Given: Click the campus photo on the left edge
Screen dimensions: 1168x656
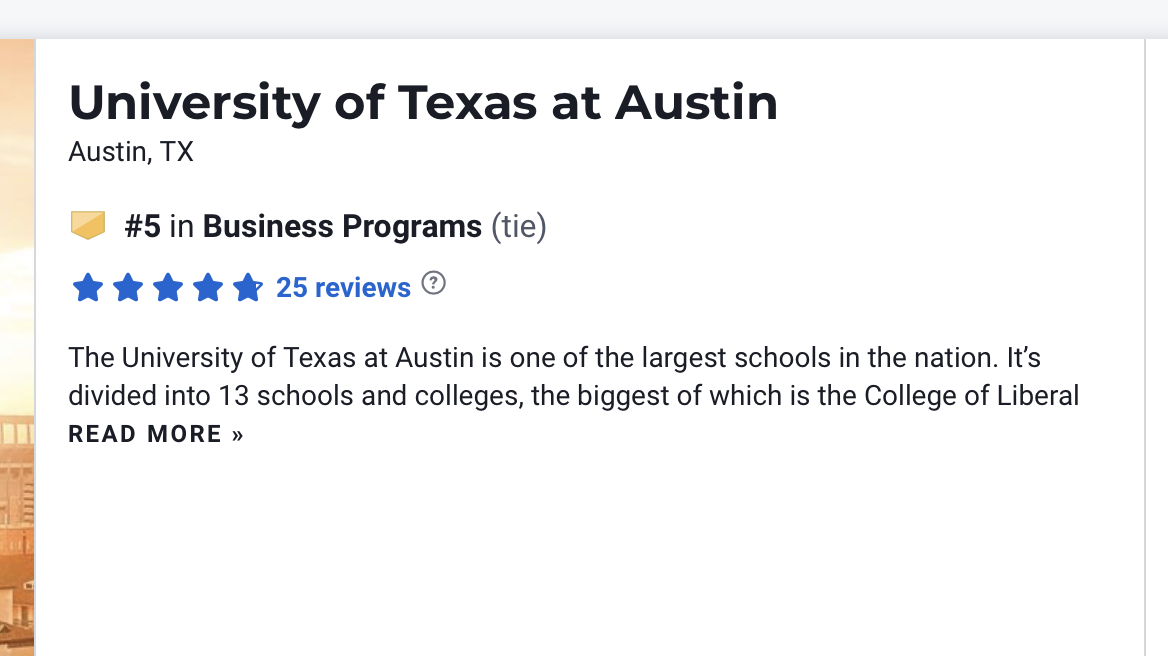Looking at the screenshot, I should [x=17, y=348].
